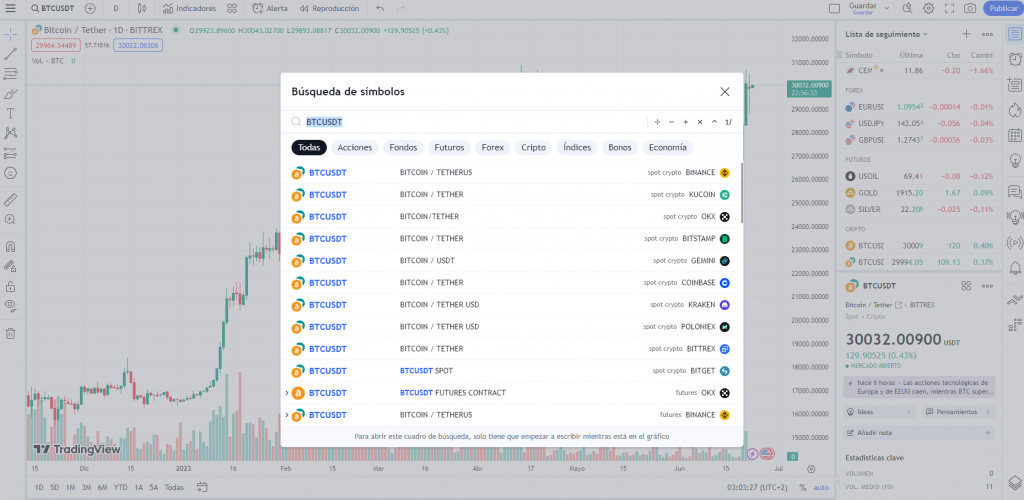Open chart settings gear in top toolbar
The width and height of the screenshot is (1024, 500).
[928, 8]
